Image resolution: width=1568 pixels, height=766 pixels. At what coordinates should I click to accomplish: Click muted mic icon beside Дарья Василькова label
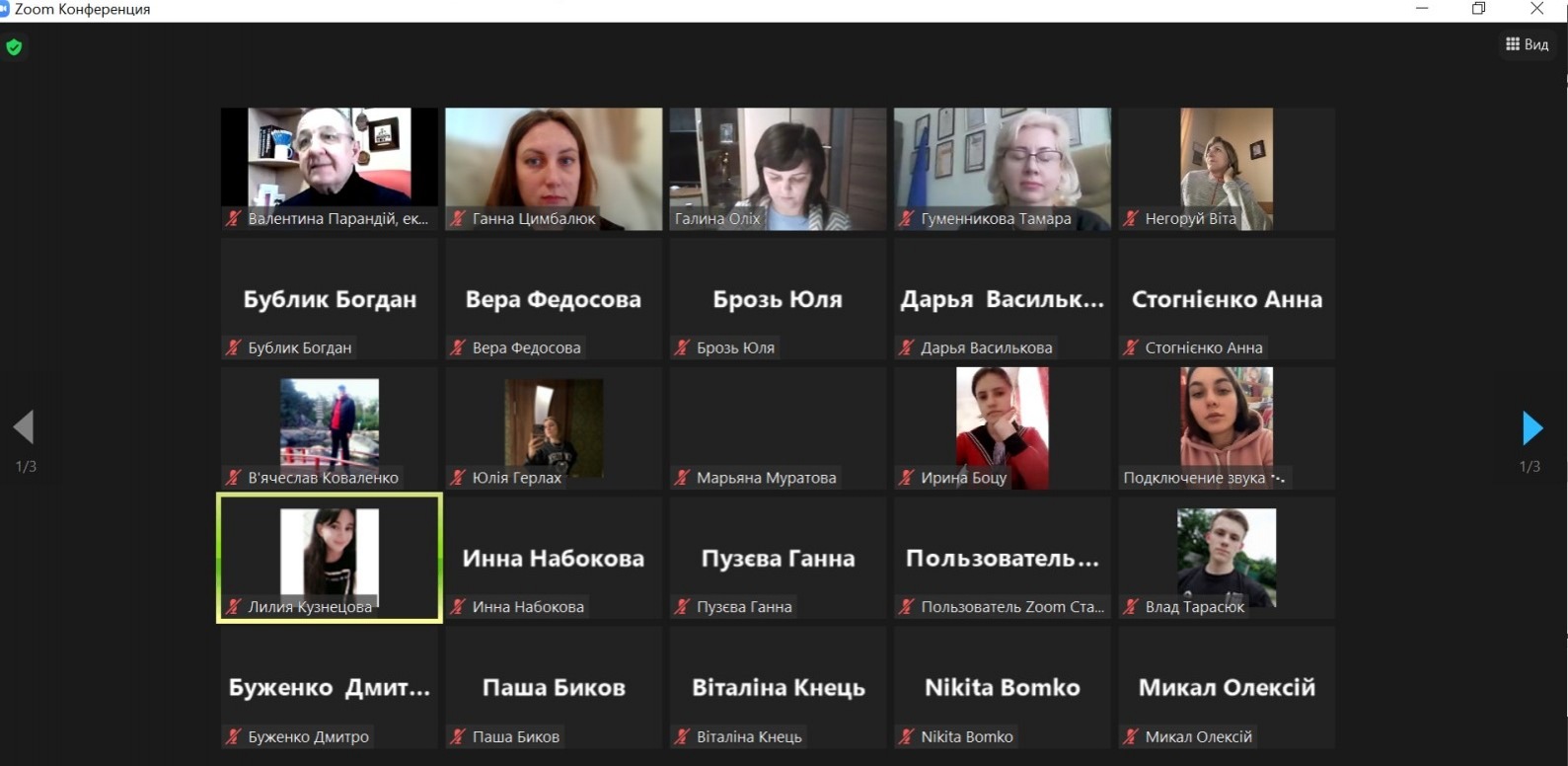pos(907,347)
